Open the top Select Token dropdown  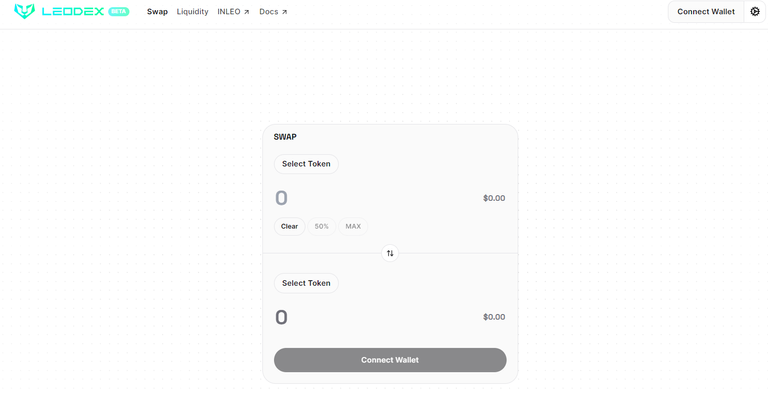coord(306,164)
